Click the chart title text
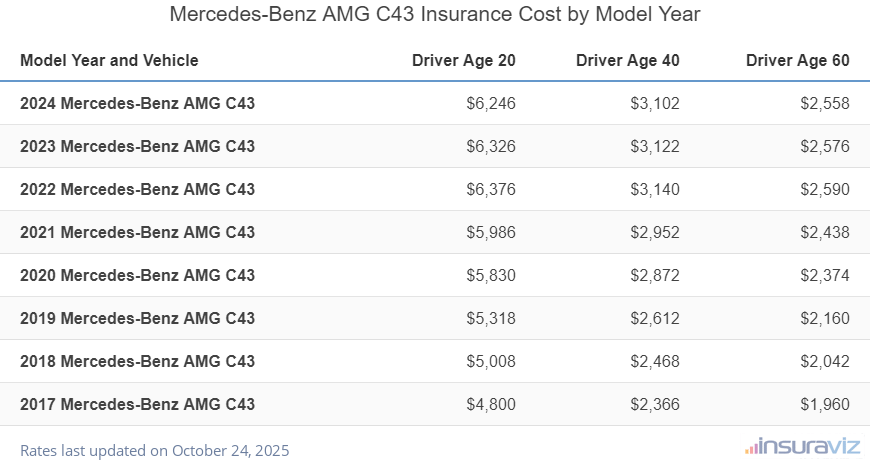Viewport: 870px width, 466px height. tap(435, 15)
